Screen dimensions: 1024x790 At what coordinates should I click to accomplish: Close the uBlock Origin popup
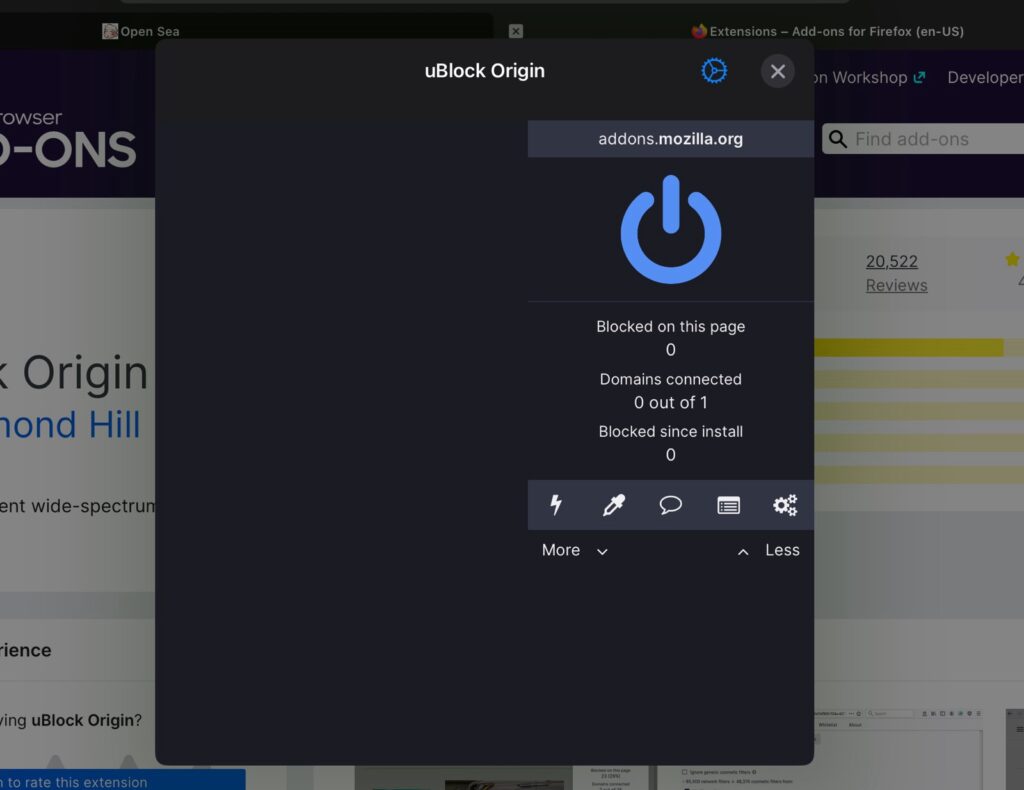[777, 71]
